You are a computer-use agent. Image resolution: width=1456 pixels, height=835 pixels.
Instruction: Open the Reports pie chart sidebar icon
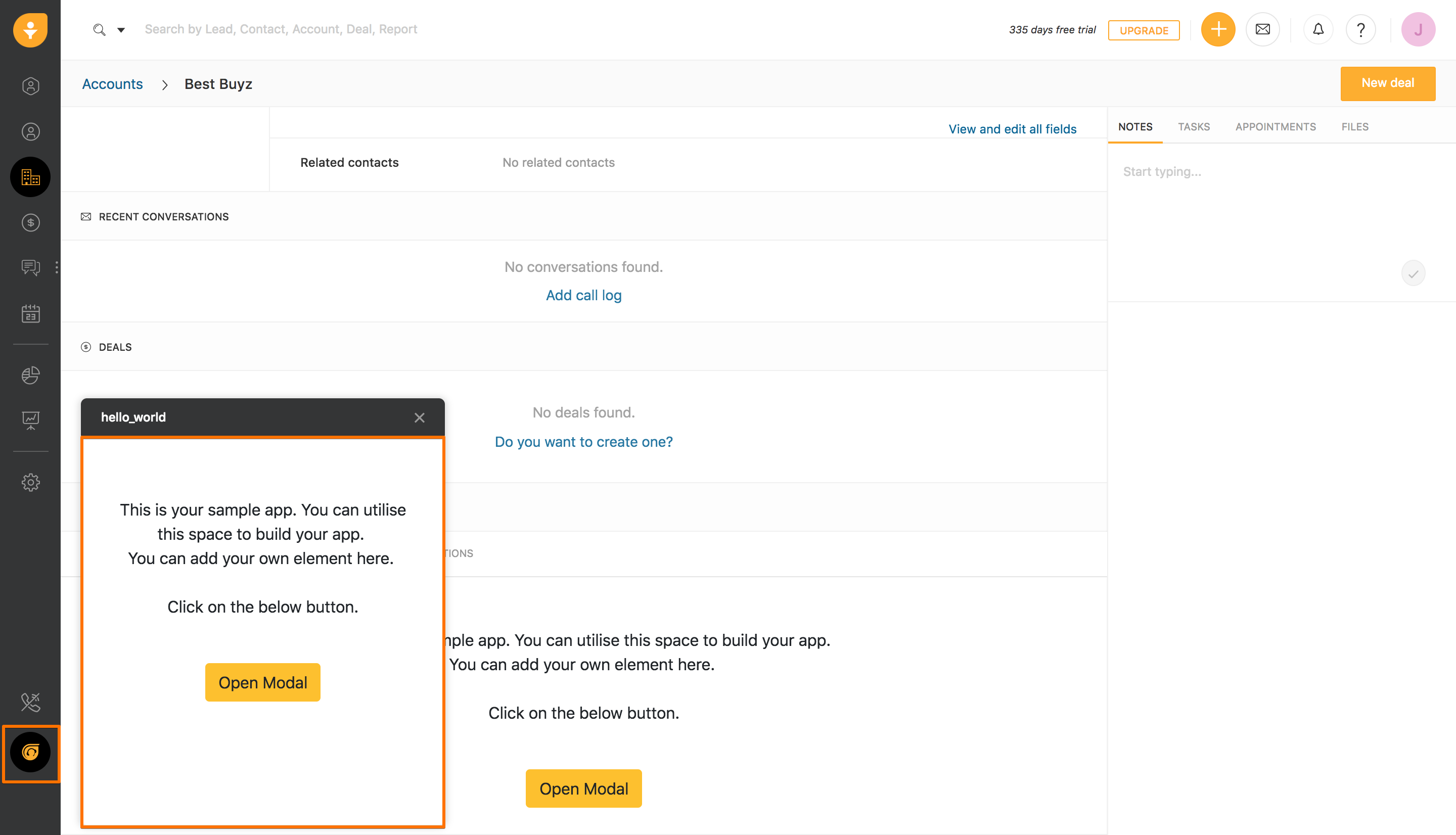point(30,375)
